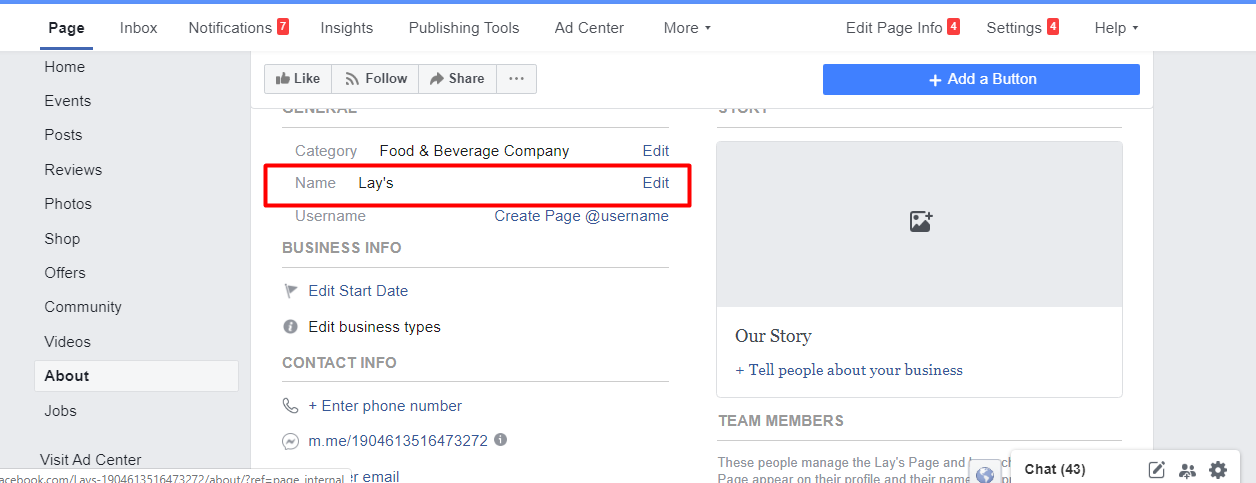This screenshot has width=1256, height=483.
Task: Select Home in left sidebar
Action: click(x=65, y=67)
